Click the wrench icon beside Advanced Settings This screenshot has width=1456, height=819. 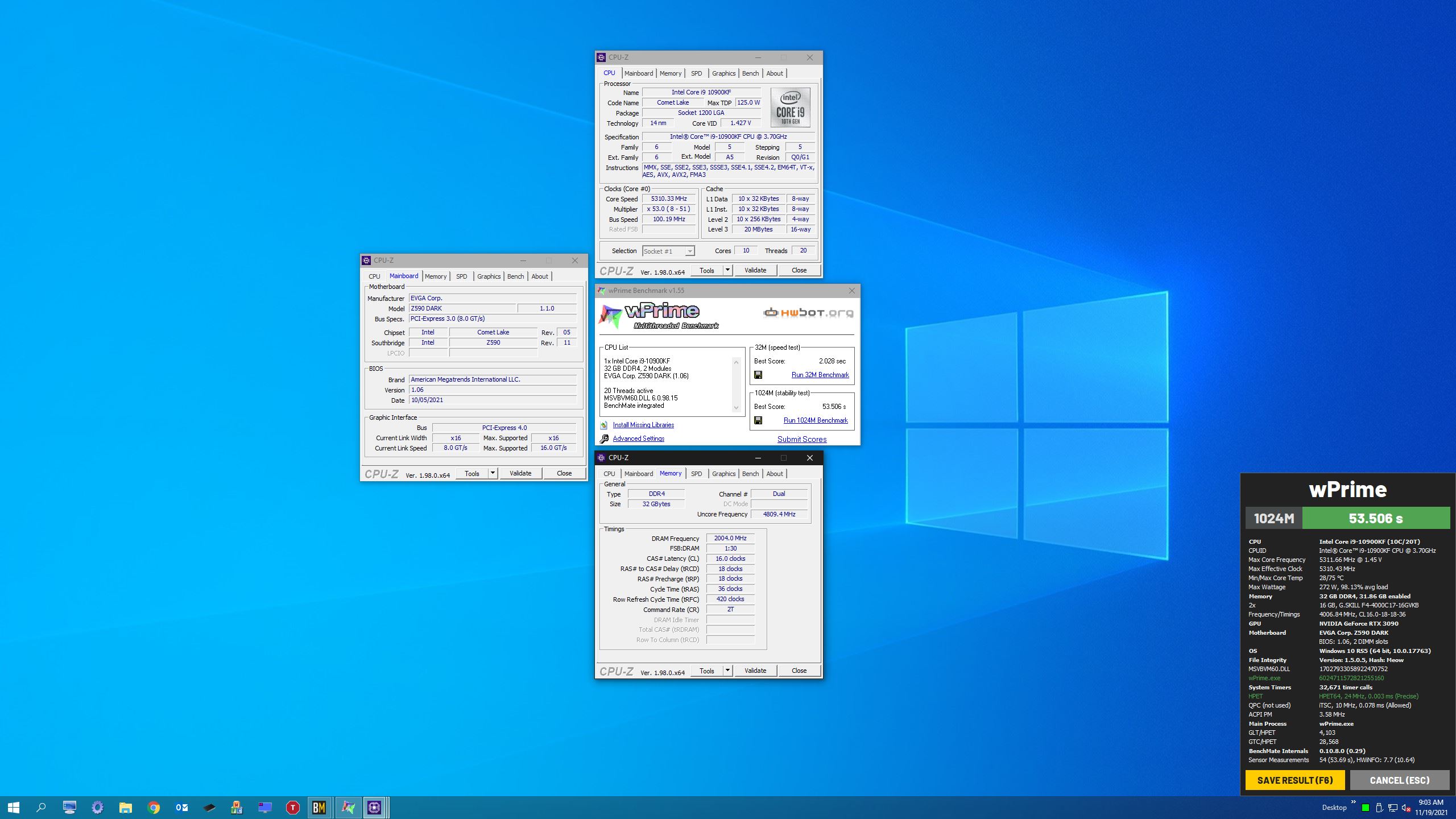click(x=604, y=439)
